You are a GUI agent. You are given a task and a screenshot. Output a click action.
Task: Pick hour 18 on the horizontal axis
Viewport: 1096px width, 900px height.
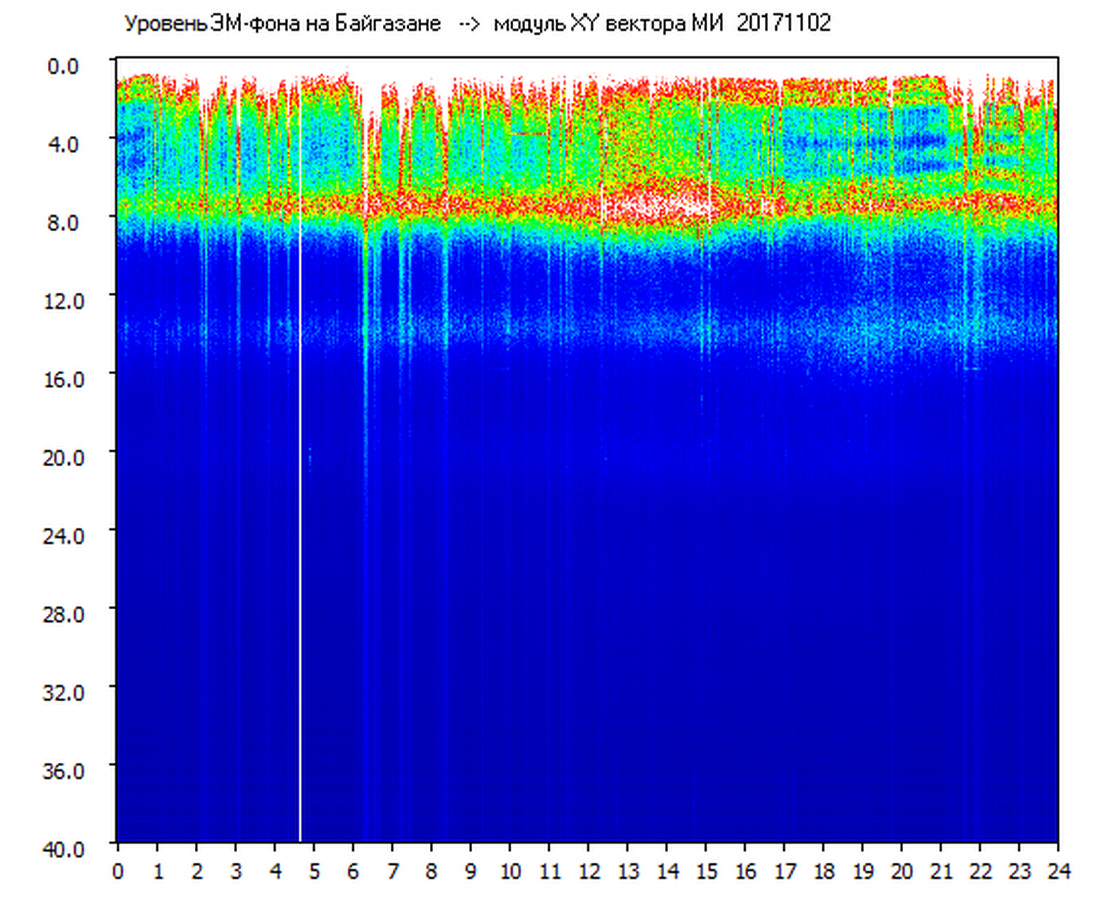pyautogui.click(x=823, y=870)
